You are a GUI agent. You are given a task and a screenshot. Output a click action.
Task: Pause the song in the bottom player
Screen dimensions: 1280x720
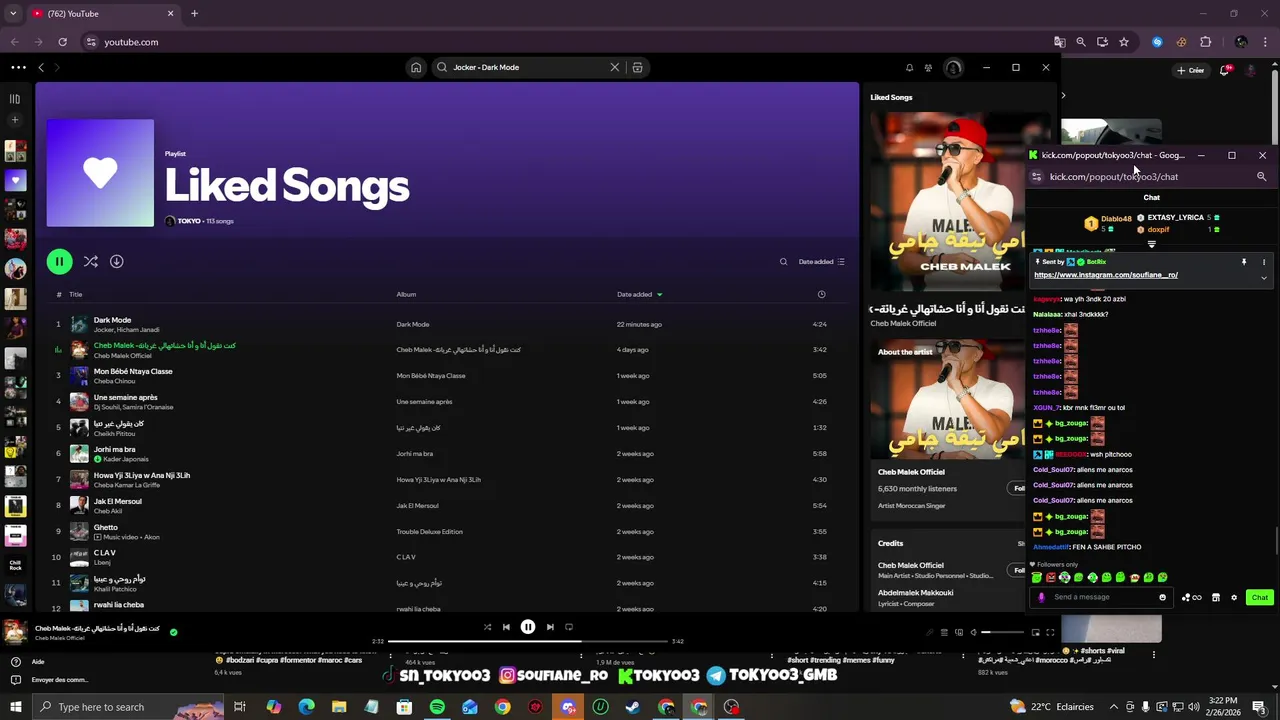click(528, 627)
